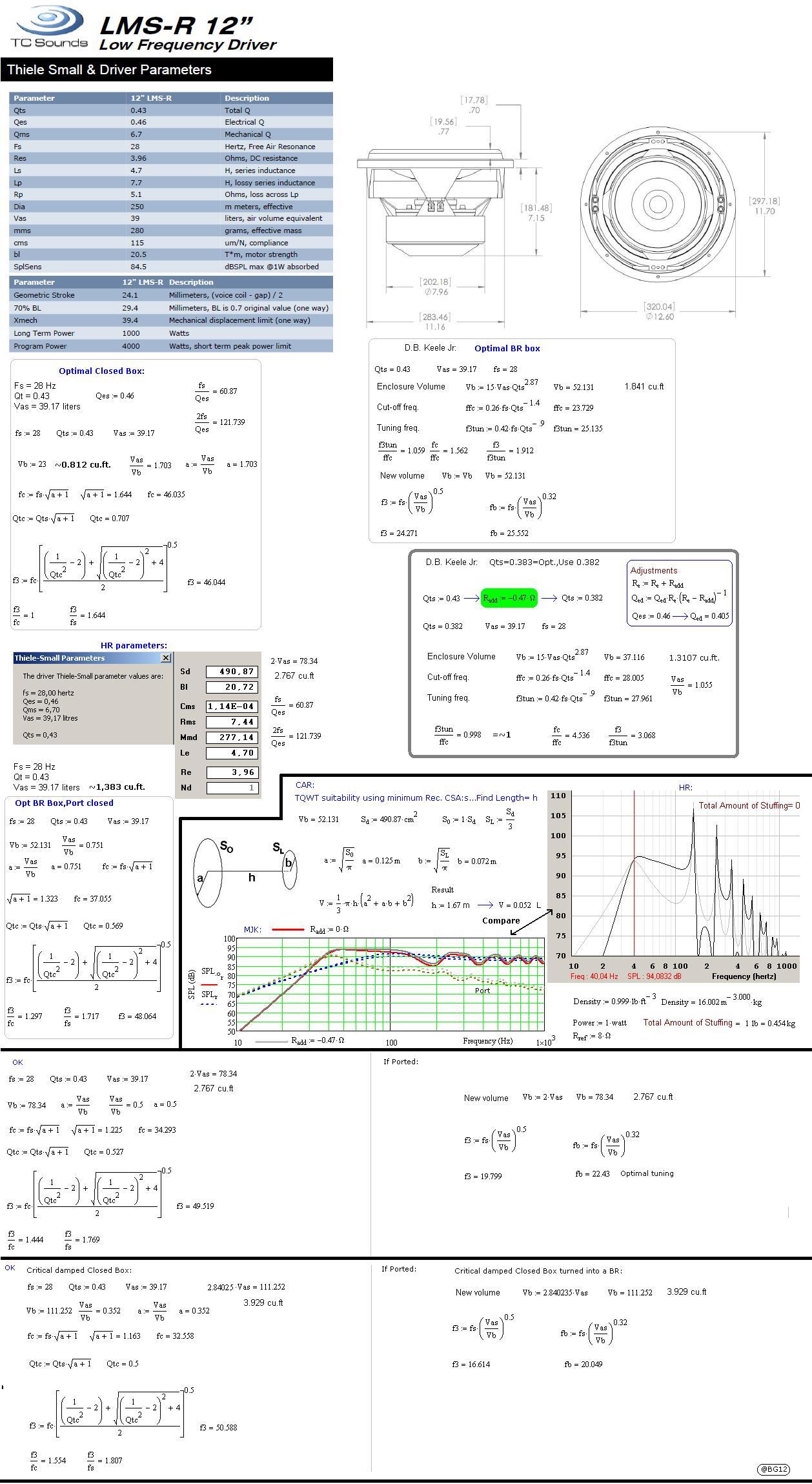This screenshot has width=812, height=1484.
Task: Click the Mmd field with 277,14
Action: pos(232,737)
